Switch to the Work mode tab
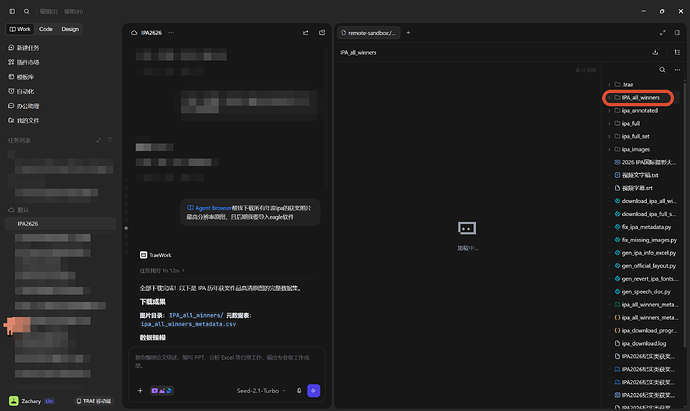 tap(20, 29)
